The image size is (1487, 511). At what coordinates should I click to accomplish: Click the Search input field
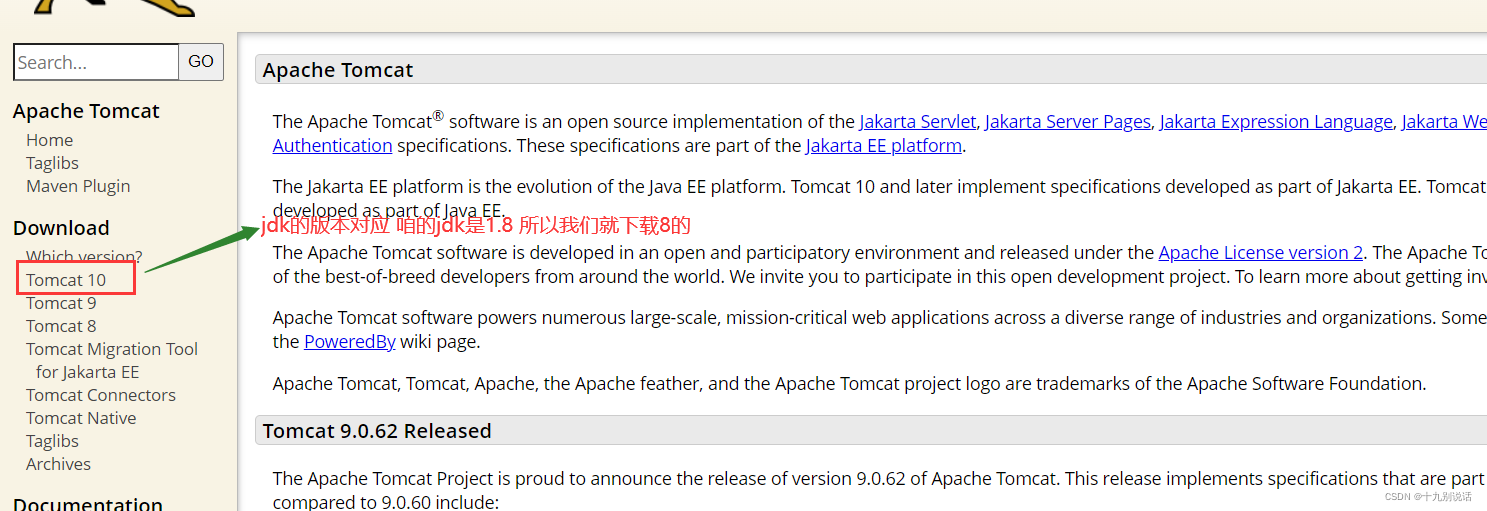[96, 62]
